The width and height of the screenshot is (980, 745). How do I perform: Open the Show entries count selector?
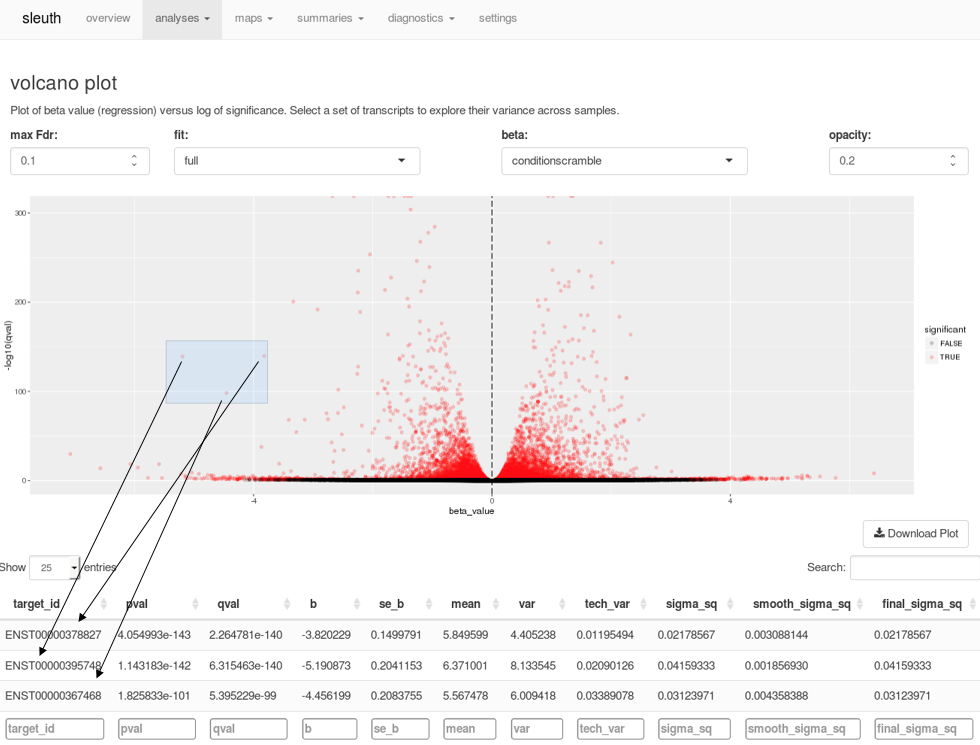point(55,568)
